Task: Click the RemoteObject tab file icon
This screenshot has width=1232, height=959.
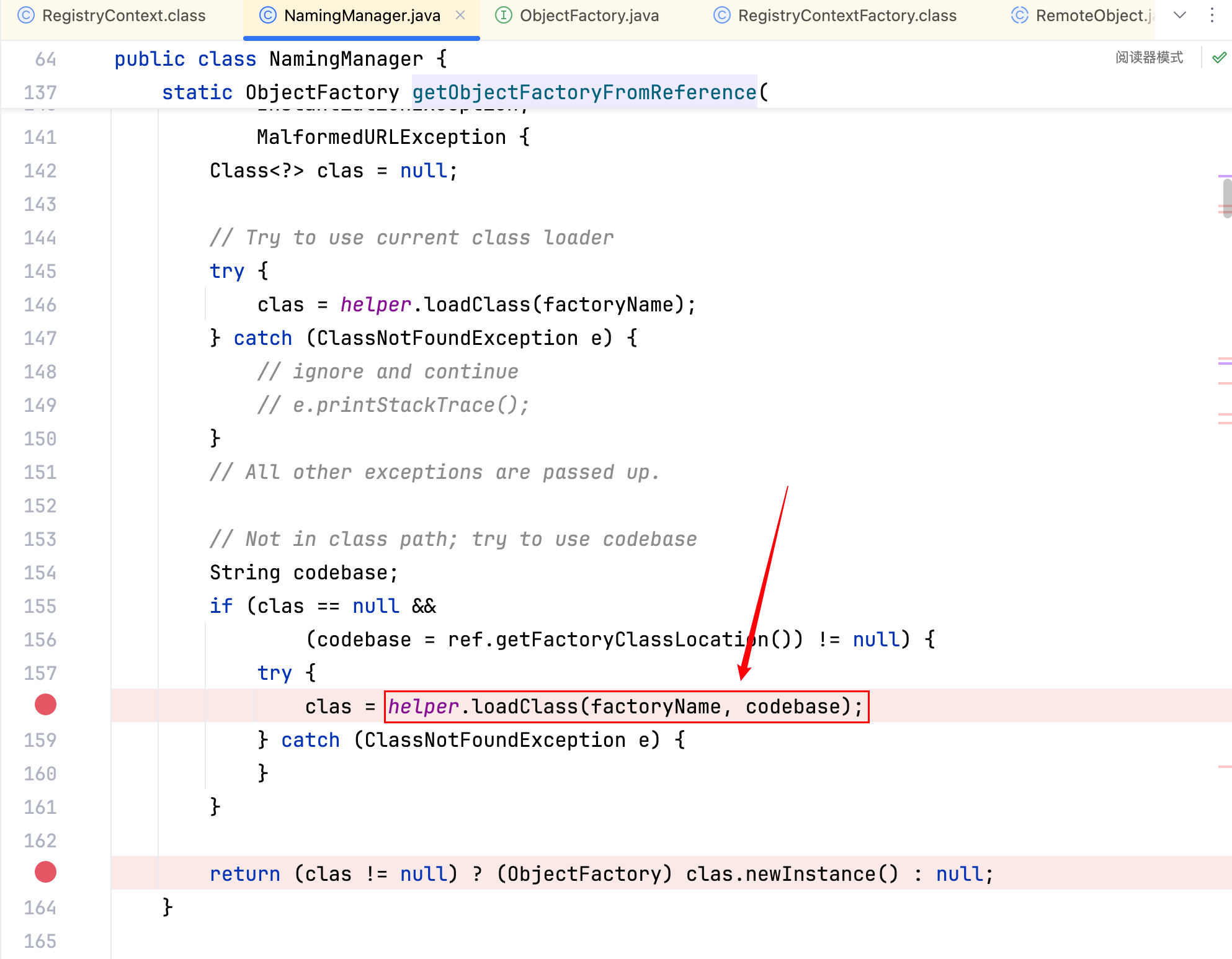Action: pyautogui.click(x=1019, y=16)
